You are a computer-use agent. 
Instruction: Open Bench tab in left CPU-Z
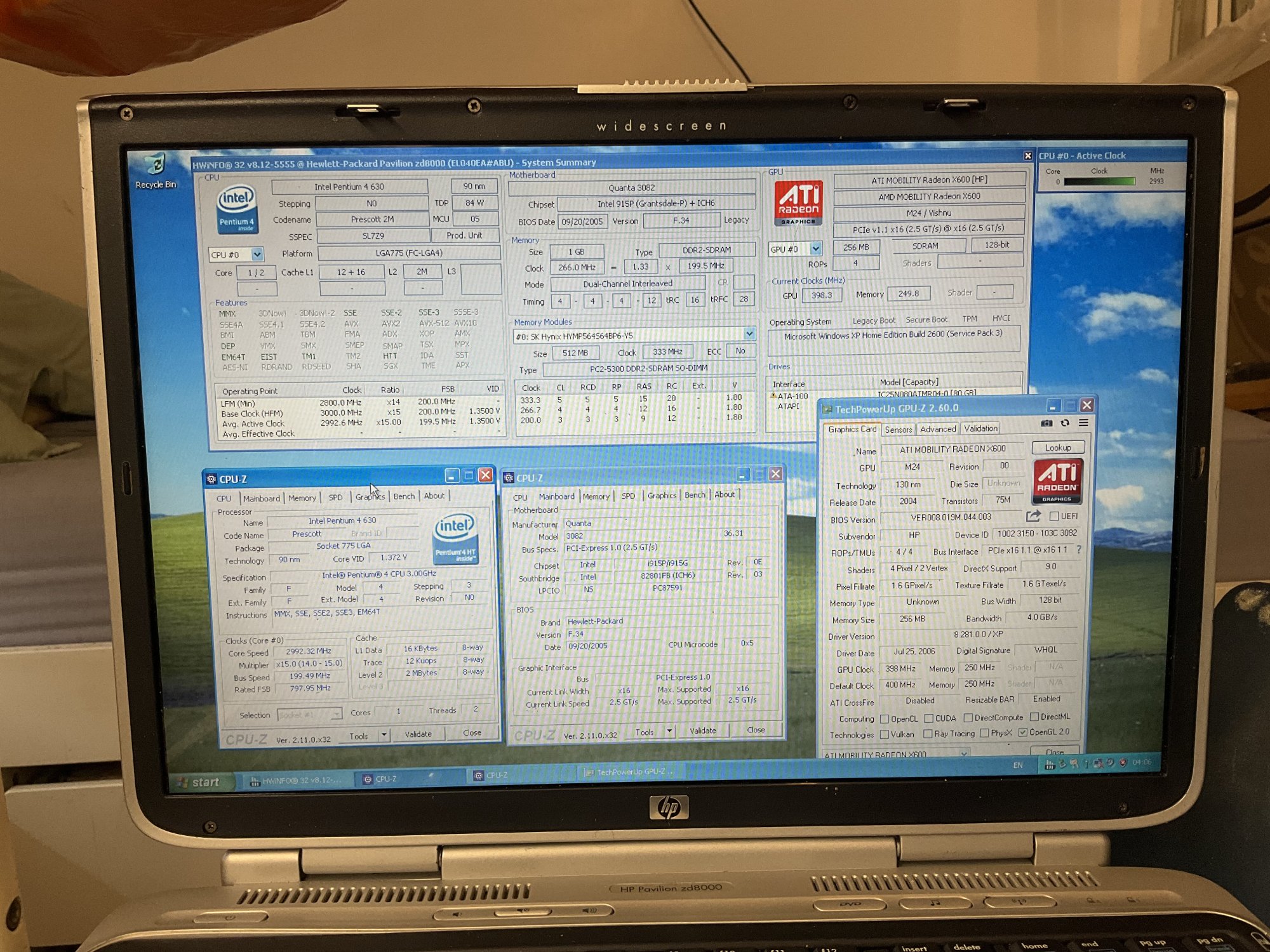point(404,496)
